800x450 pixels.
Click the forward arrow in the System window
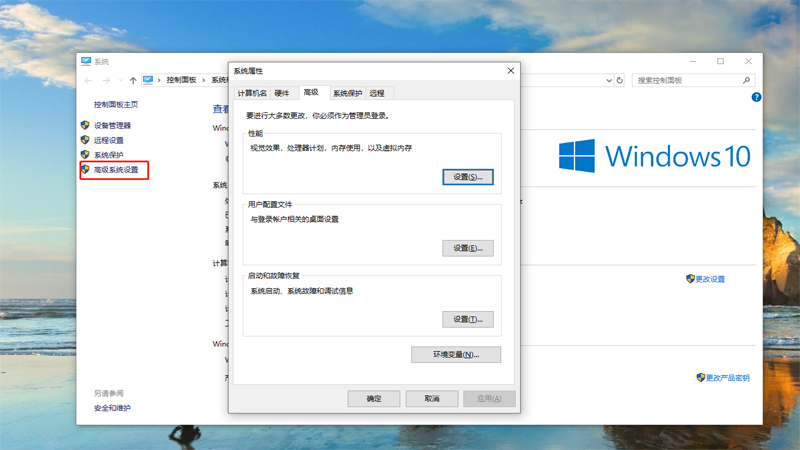(x=106, y=81)
